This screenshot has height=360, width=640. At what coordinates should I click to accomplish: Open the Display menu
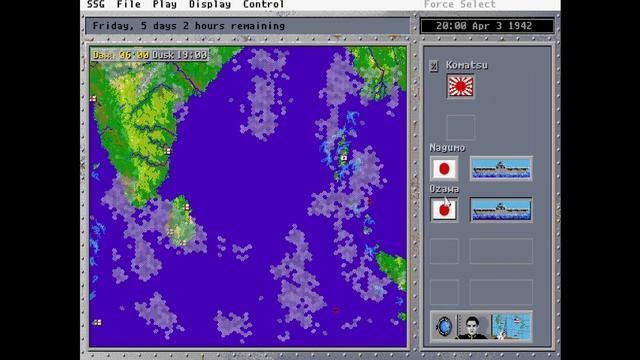click(x=210, y=4)
